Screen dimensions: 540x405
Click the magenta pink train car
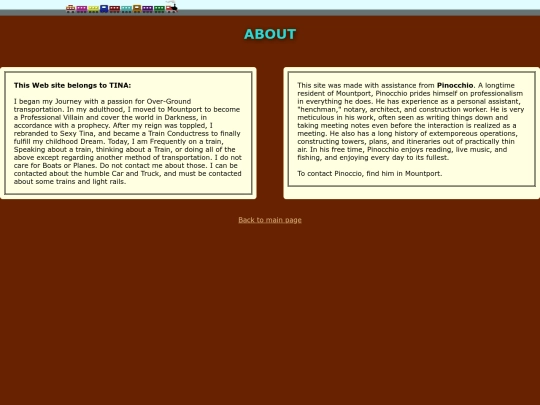click(82, 9)
